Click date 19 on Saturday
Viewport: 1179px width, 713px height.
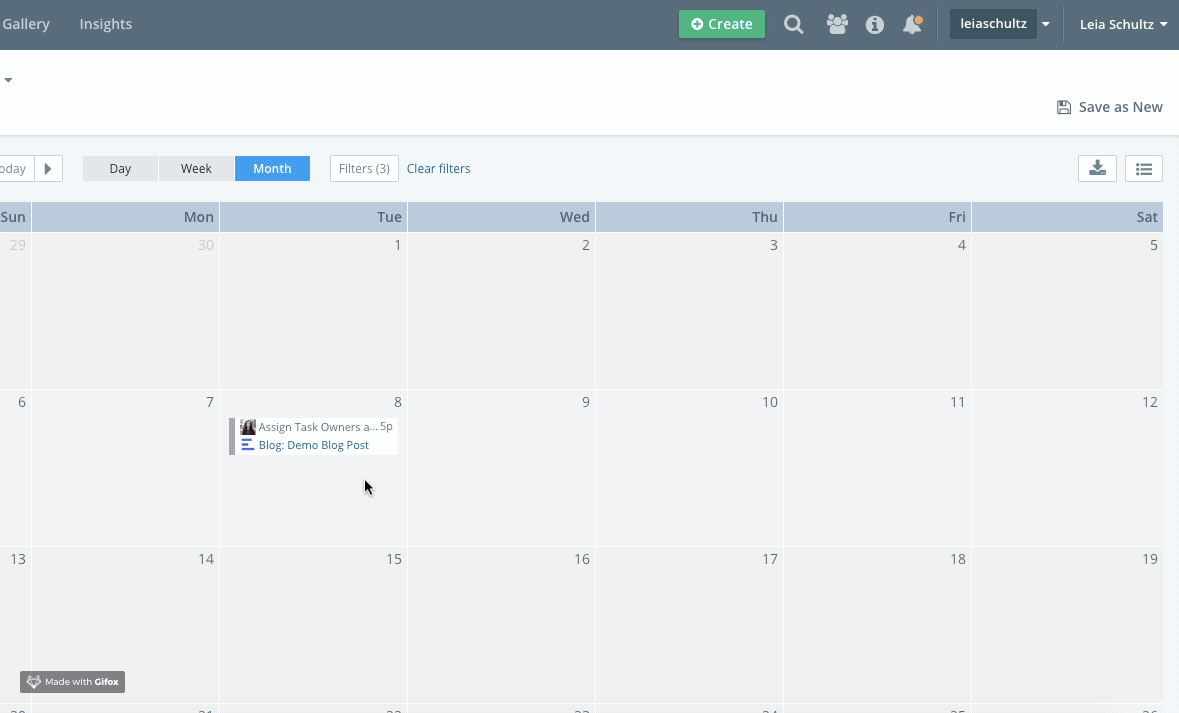coord(1150,560)
